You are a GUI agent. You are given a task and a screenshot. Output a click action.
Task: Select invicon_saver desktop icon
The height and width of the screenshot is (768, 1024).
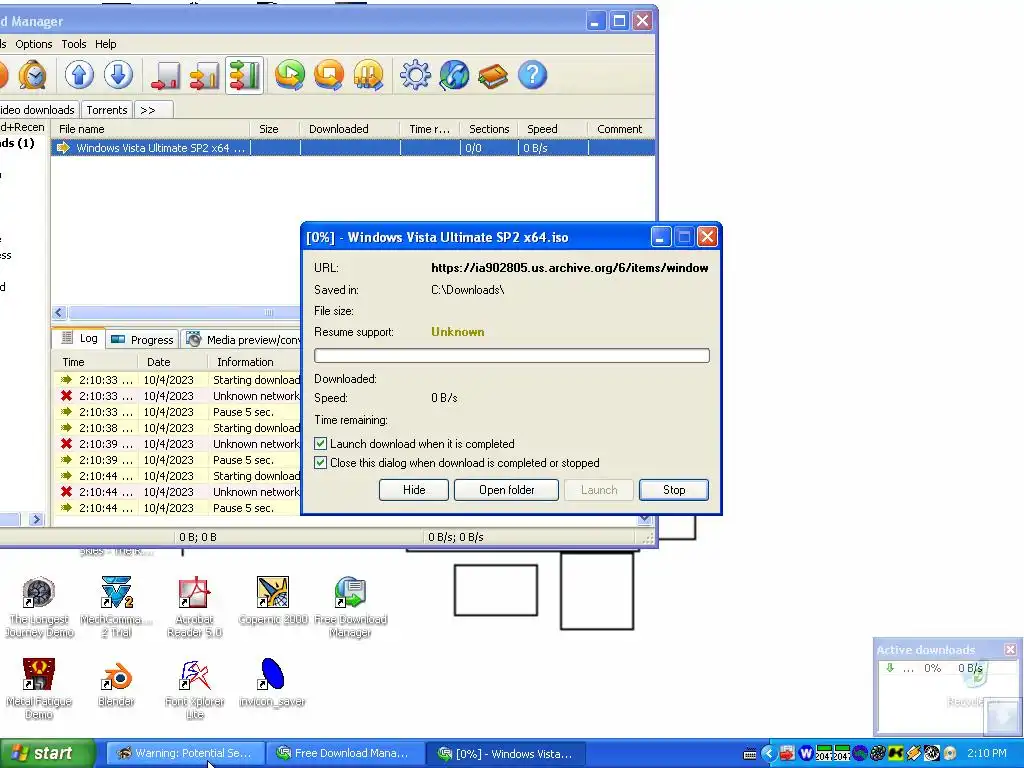click(272, 683)
